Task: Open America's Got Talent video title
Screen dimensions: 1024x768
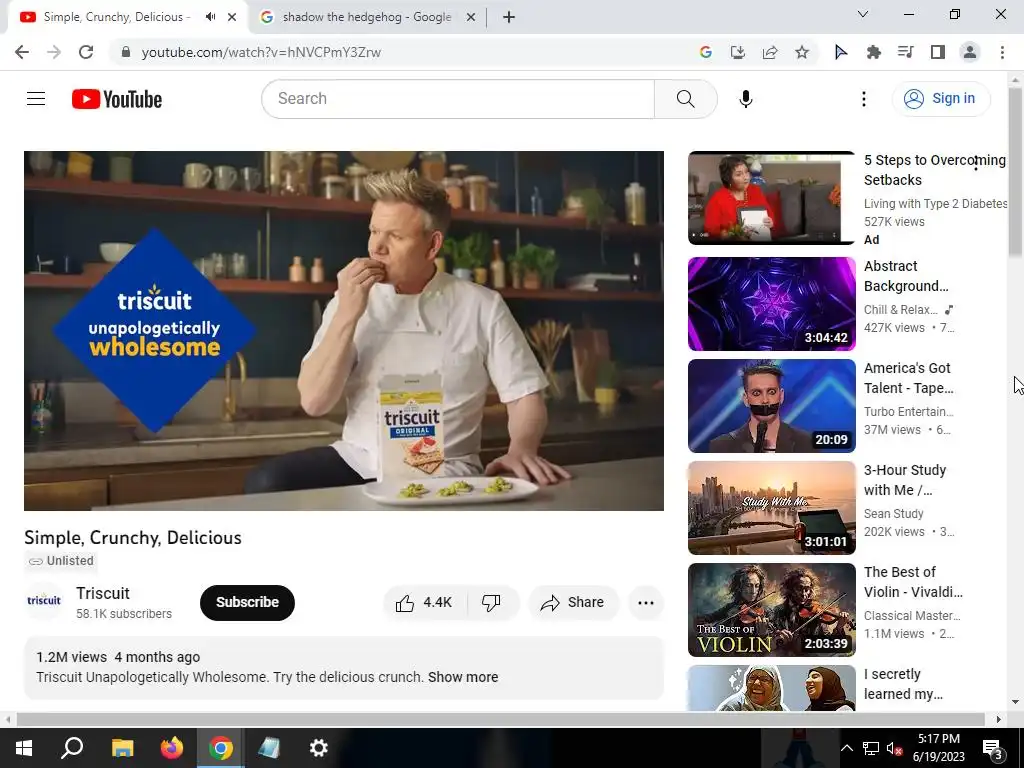Action: pyautogui.click(x=908, y=378)
